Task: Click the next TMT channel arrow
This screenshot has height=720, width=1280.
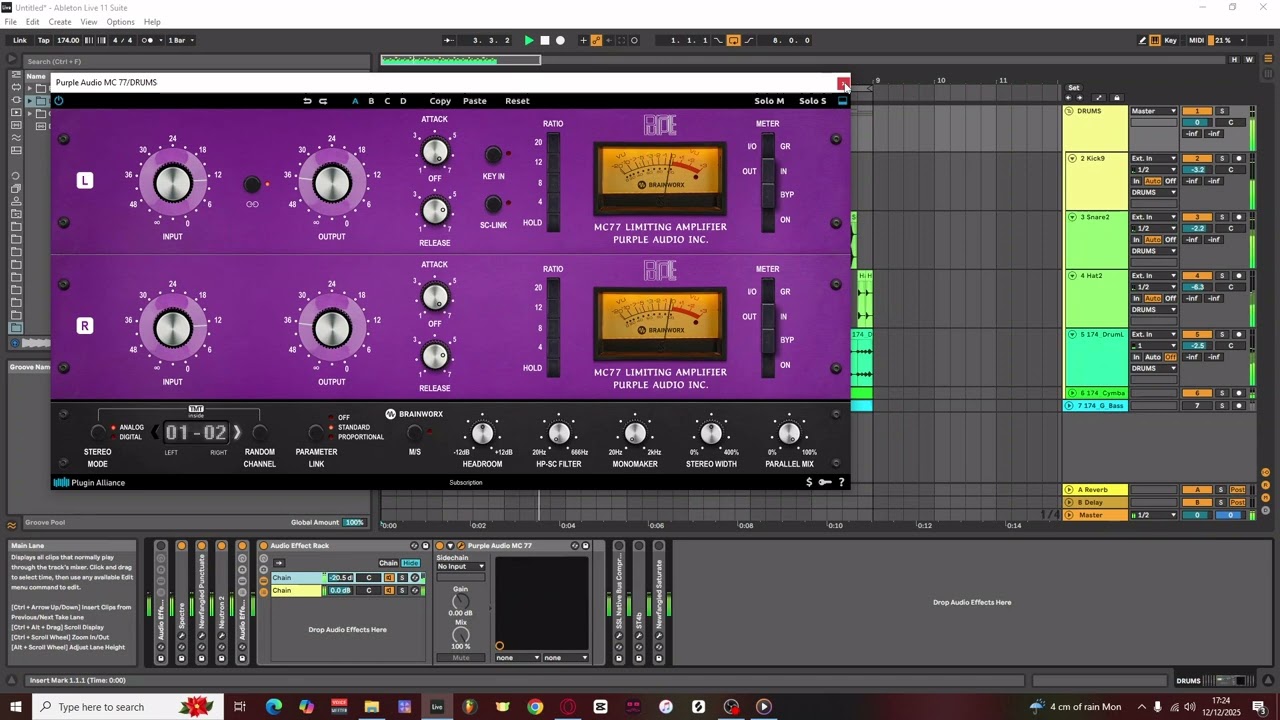Action: [x=237, y=433]
